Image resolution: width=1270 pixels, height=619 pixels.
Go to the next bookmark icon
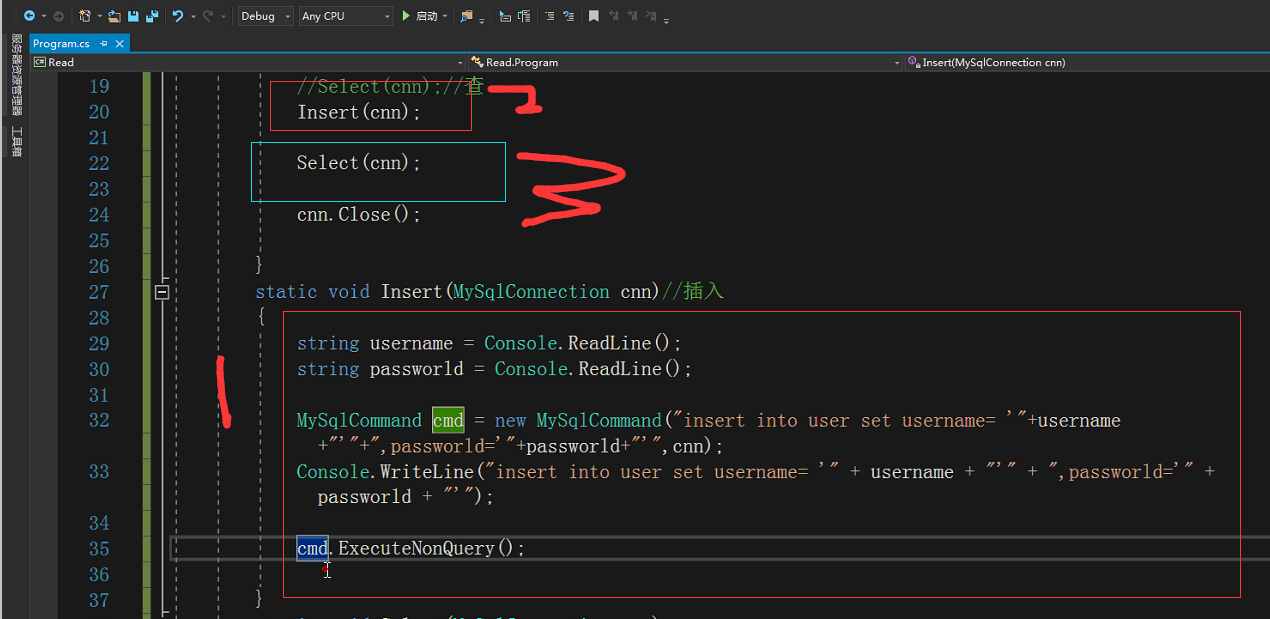click(x=632, y=16)
